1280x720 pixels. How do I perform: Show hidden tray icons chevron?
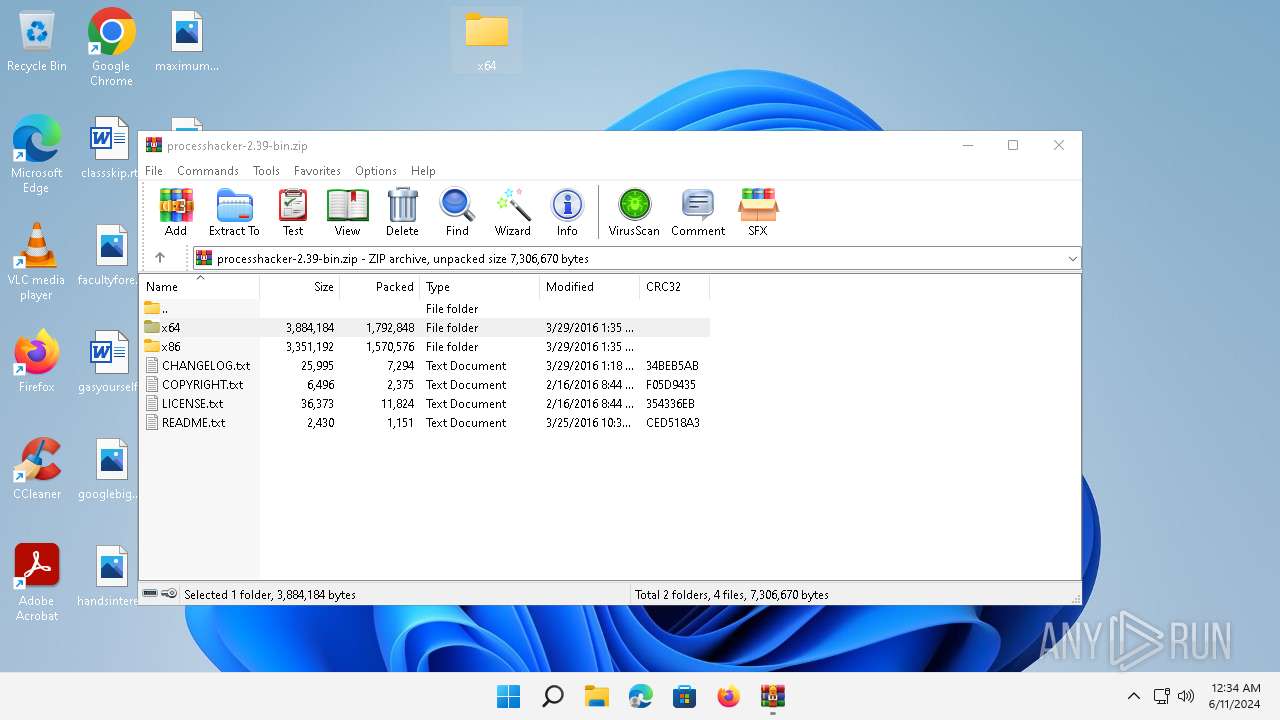1133,696
